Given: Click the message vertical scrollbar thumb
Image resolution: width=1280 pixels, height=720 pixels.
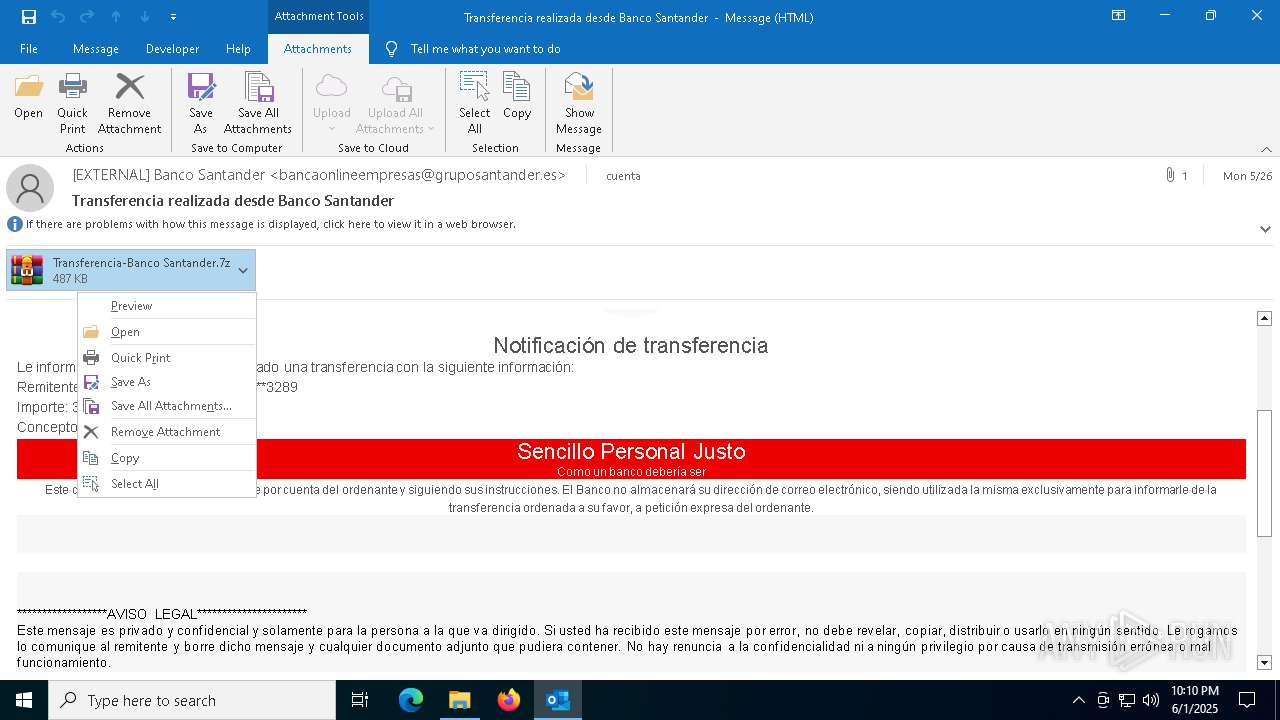Looking at the screenshot, I should click(x=1264, y=474).
